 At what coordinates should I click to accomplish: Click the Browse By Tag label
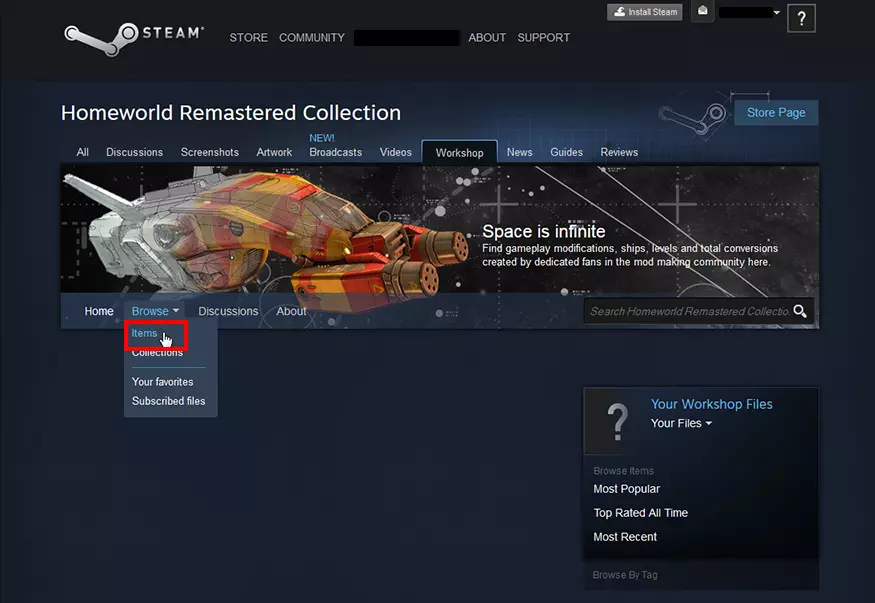pyautogui.click(x=625, y=575)
